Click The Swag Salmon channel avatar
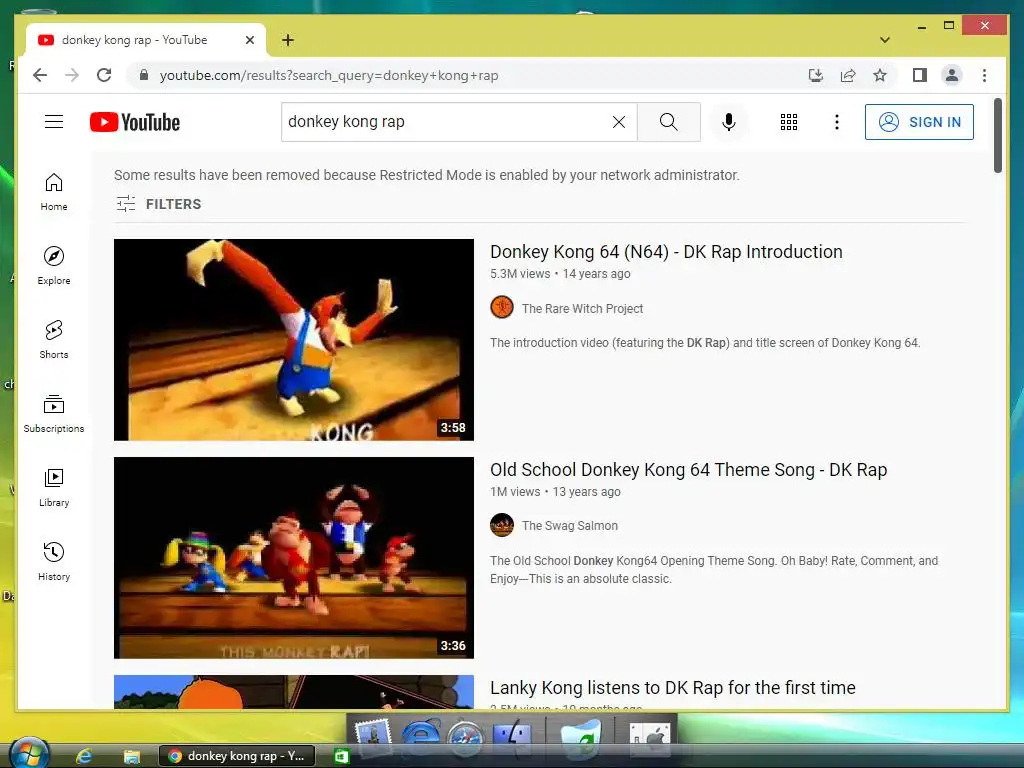The image size is (1024, 768). (x=502, y=524)
